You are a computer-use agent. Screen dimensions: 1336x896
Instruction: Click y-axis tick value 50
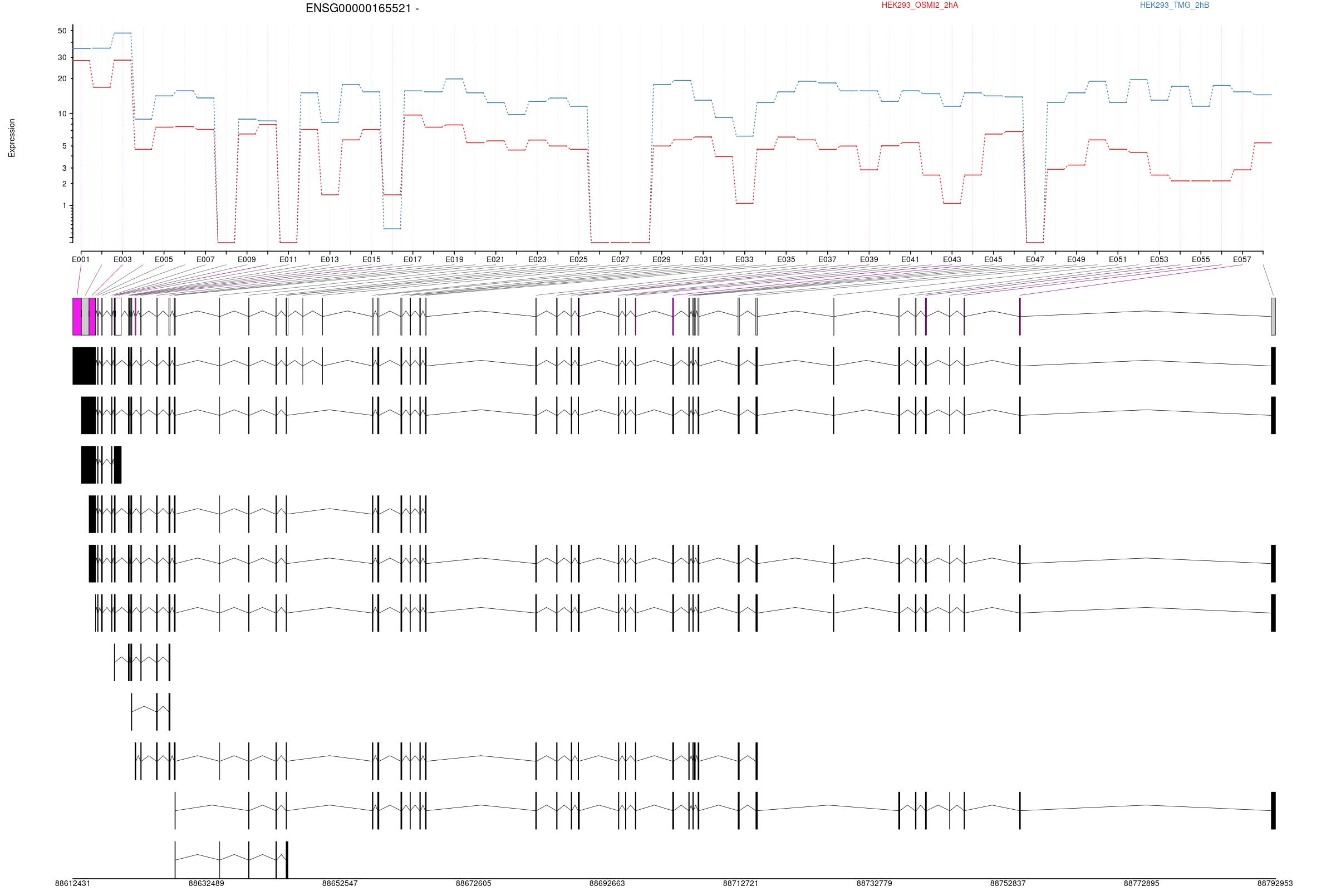[x=62, y=31]
